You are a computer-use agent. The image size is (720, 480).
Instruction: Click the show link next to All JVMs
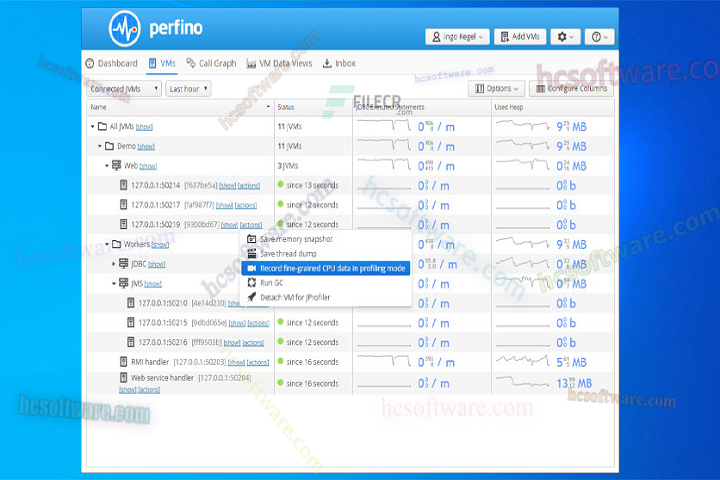144,127
